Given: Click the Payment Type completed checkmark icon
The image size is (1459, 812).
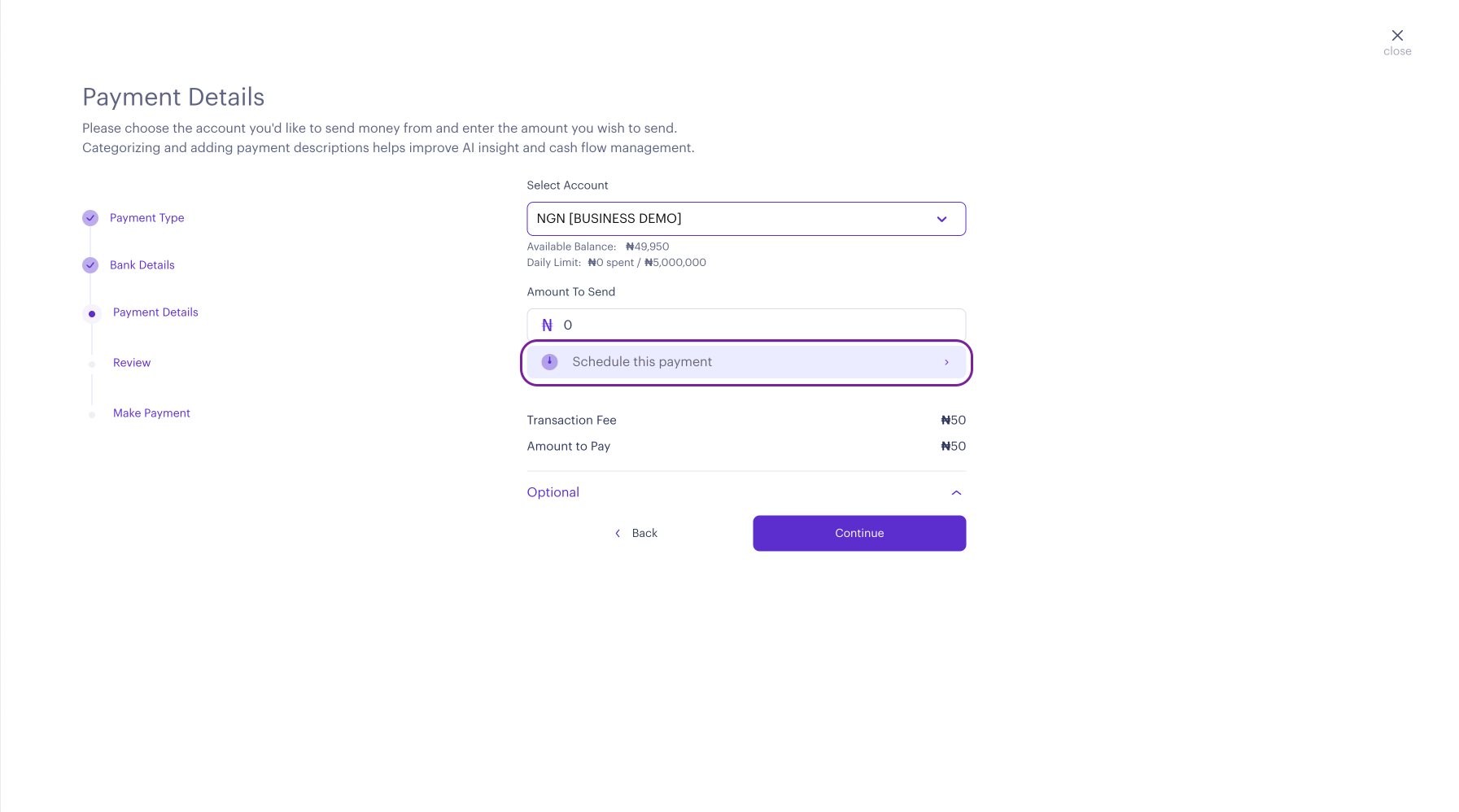Looking at the screenshot, I should (90, 218).
